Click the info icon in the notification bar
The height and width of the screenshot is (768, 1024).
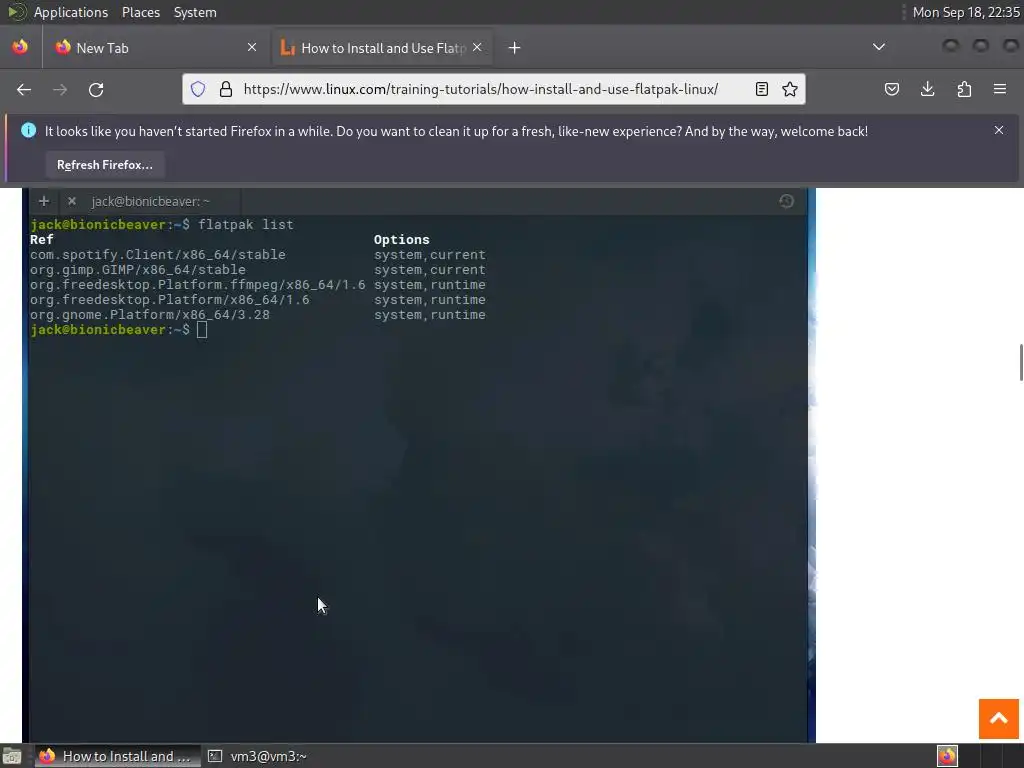28,130
